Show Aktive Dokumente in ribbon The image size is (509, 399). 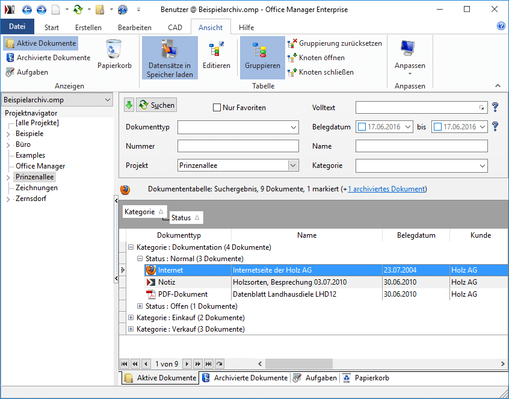point(41,43)
